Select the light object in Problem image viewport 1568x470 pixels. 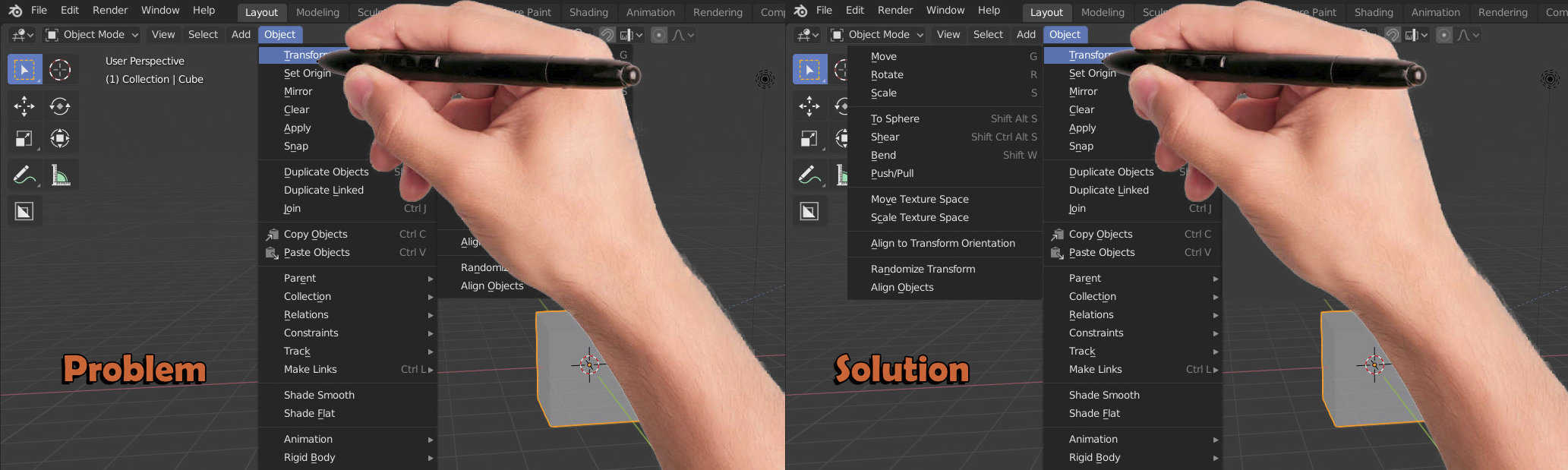(x=765, y=79)
